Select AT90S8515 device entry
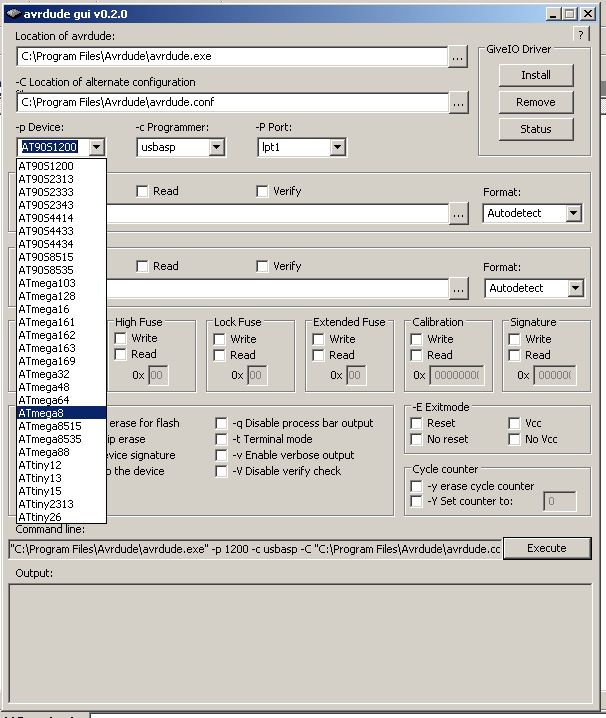Image resolution: width=606 pixels, height=718 pixels. click(61, 257)
